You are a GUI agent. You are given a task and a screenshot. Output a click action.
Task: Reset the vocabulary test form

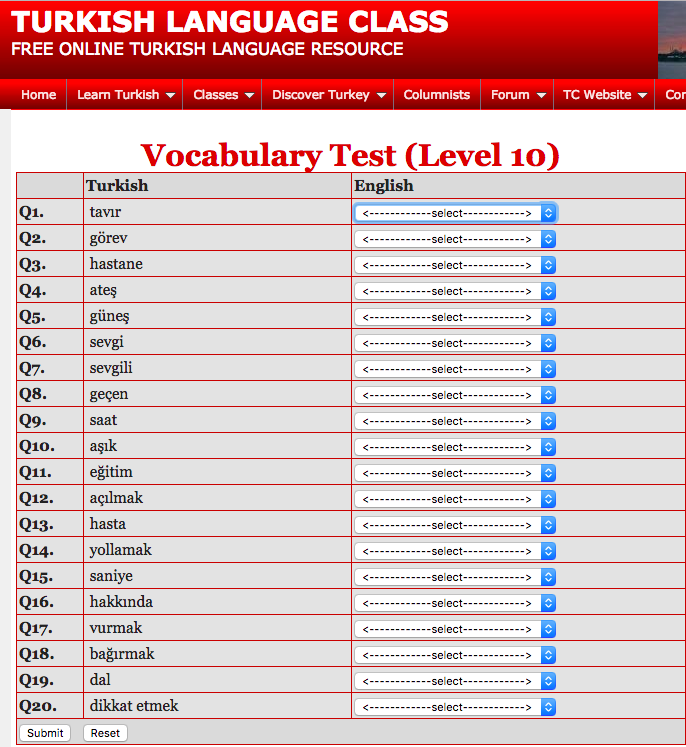[105, 733]
